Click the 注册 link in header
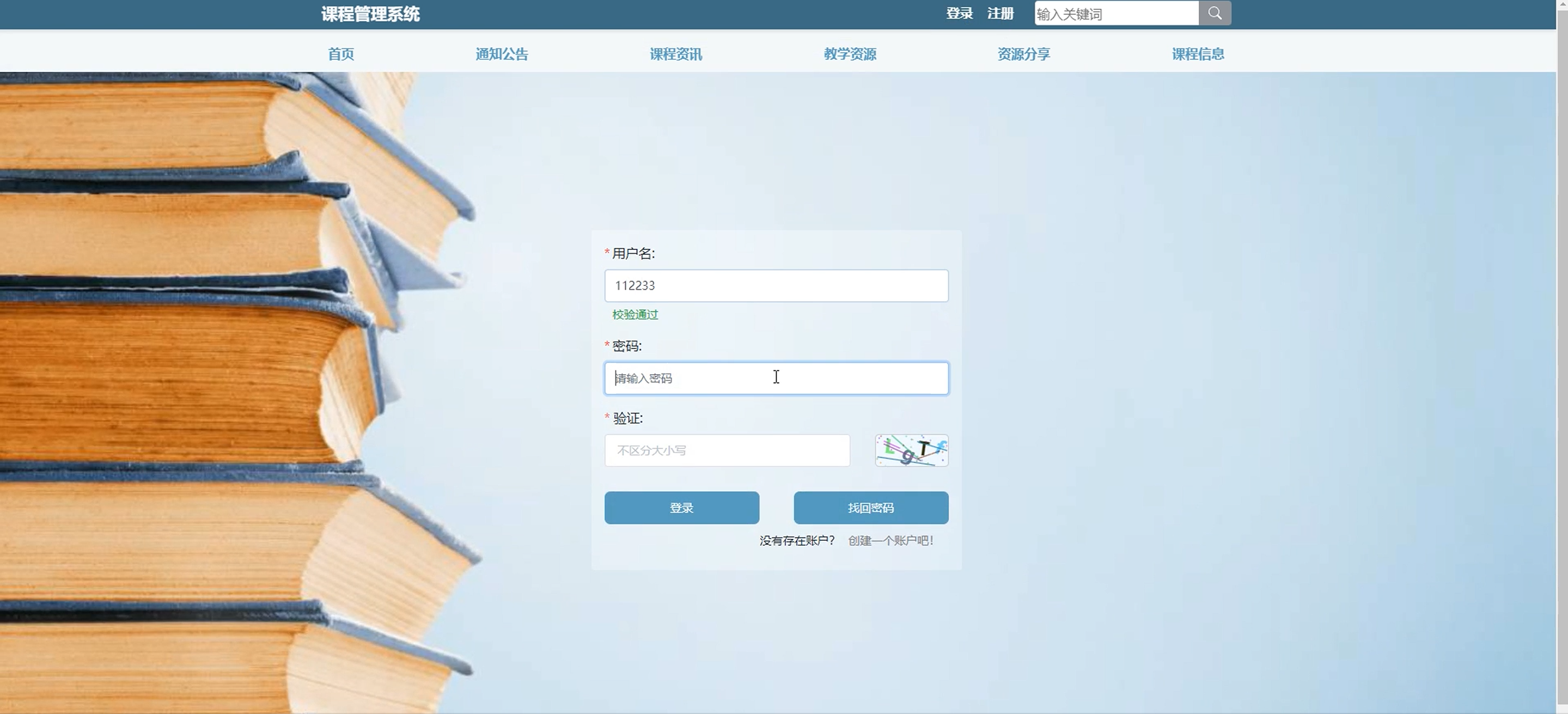Image resolution: width=1568 pixels, height=714 pixels. pos(1000,14)
